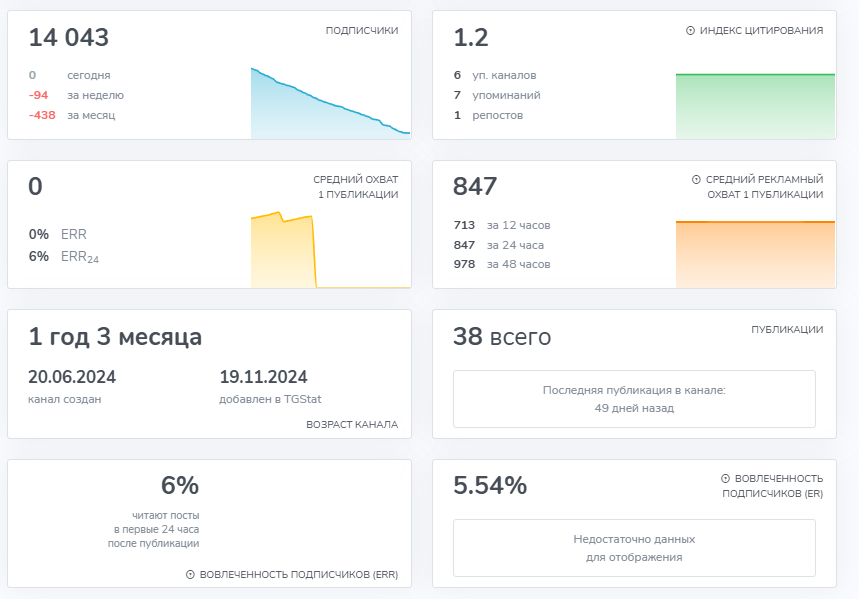Click the 14 043 subscriber count
Viewport: 859px width, 599px height.
(69, 38)
